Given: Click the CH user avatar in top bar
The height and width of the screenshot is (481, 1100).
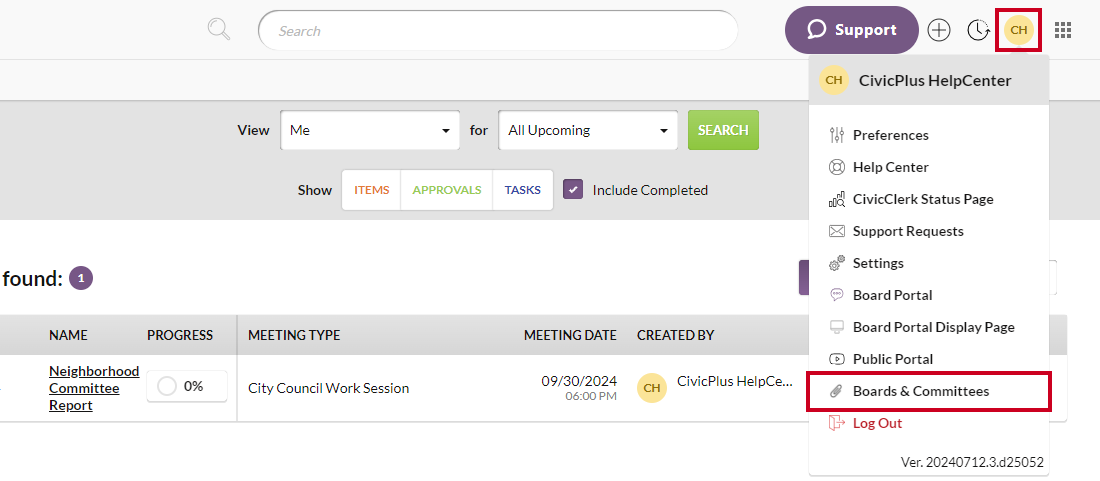Looking at the screenshot, I should (1019, 30).
